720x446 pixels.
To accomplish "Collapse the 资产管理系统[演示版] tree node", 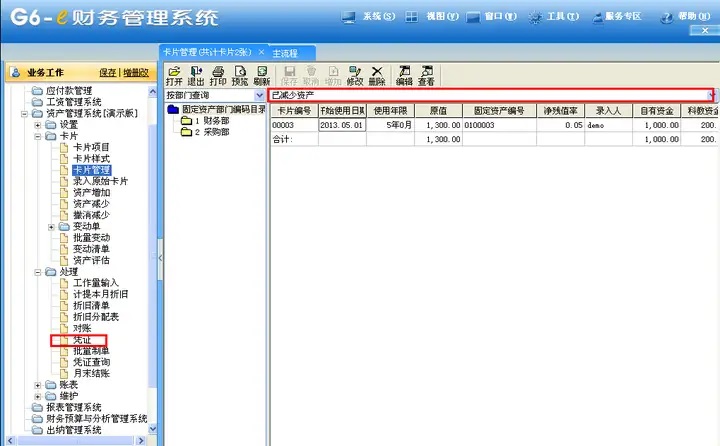I will (24, 113).
